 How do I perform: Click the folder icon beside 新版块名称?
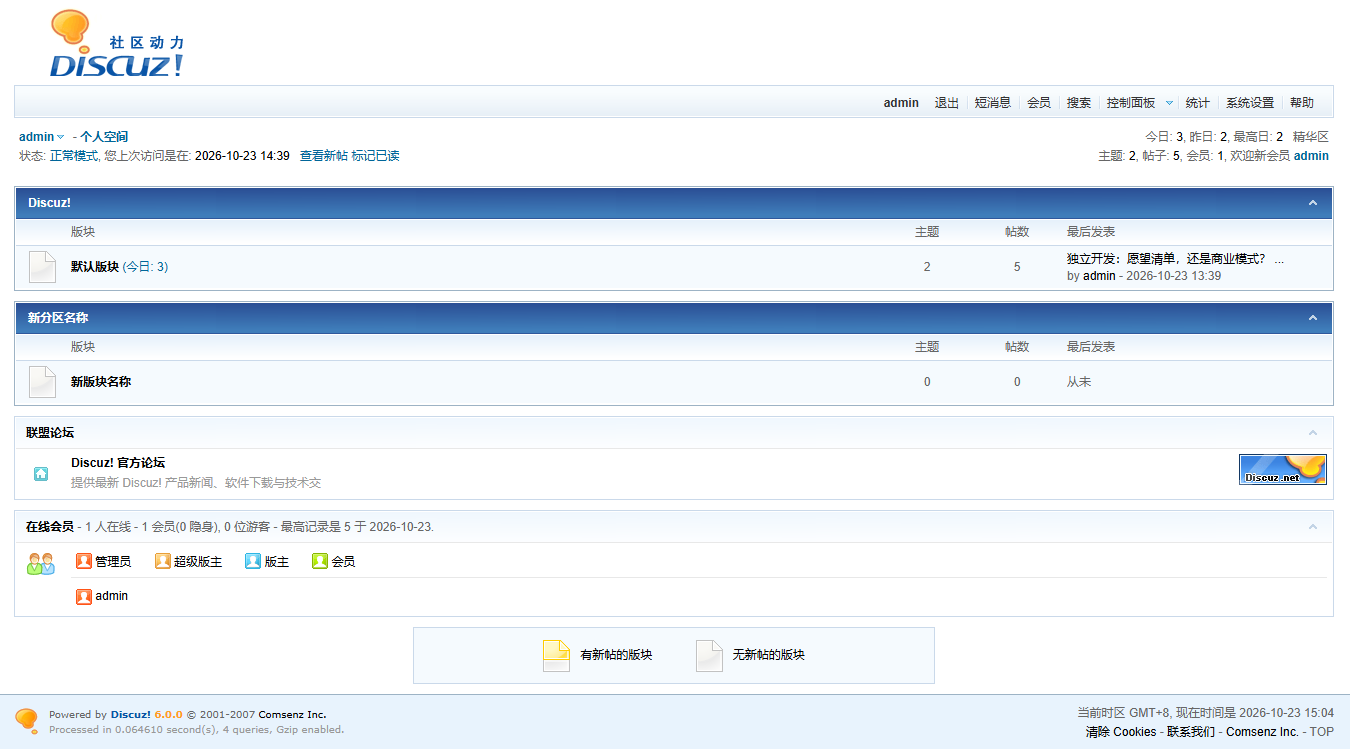point(42,382)
